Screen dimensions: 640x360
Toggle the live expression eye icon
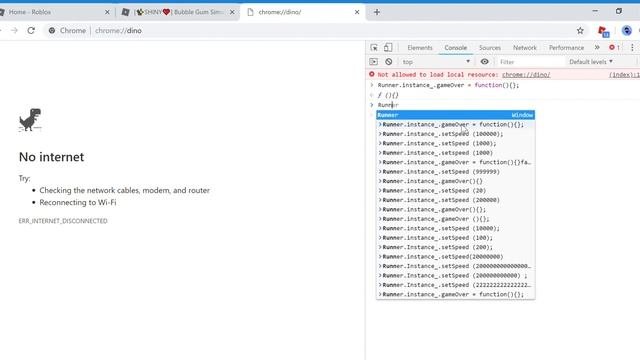pyautogui.click(x=484, y=62)
